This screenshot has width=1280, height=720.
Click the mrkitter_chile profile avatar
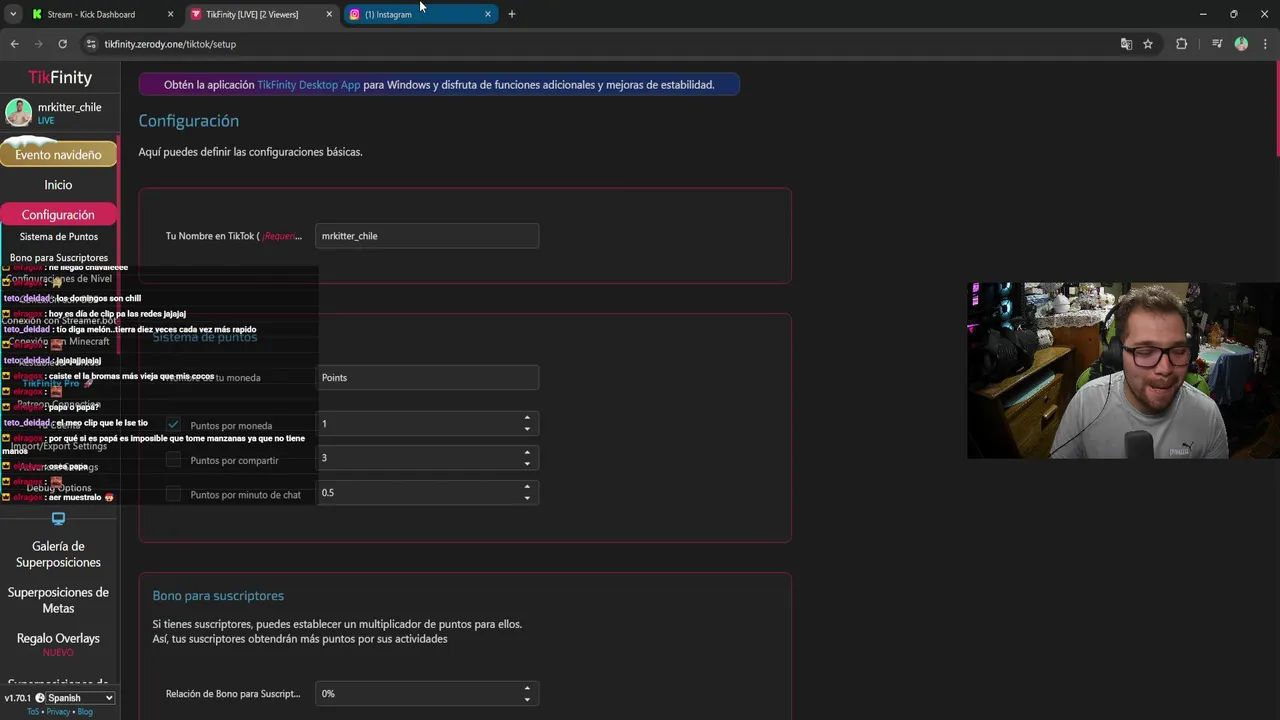pyautogui.click(x=18, y=112)
